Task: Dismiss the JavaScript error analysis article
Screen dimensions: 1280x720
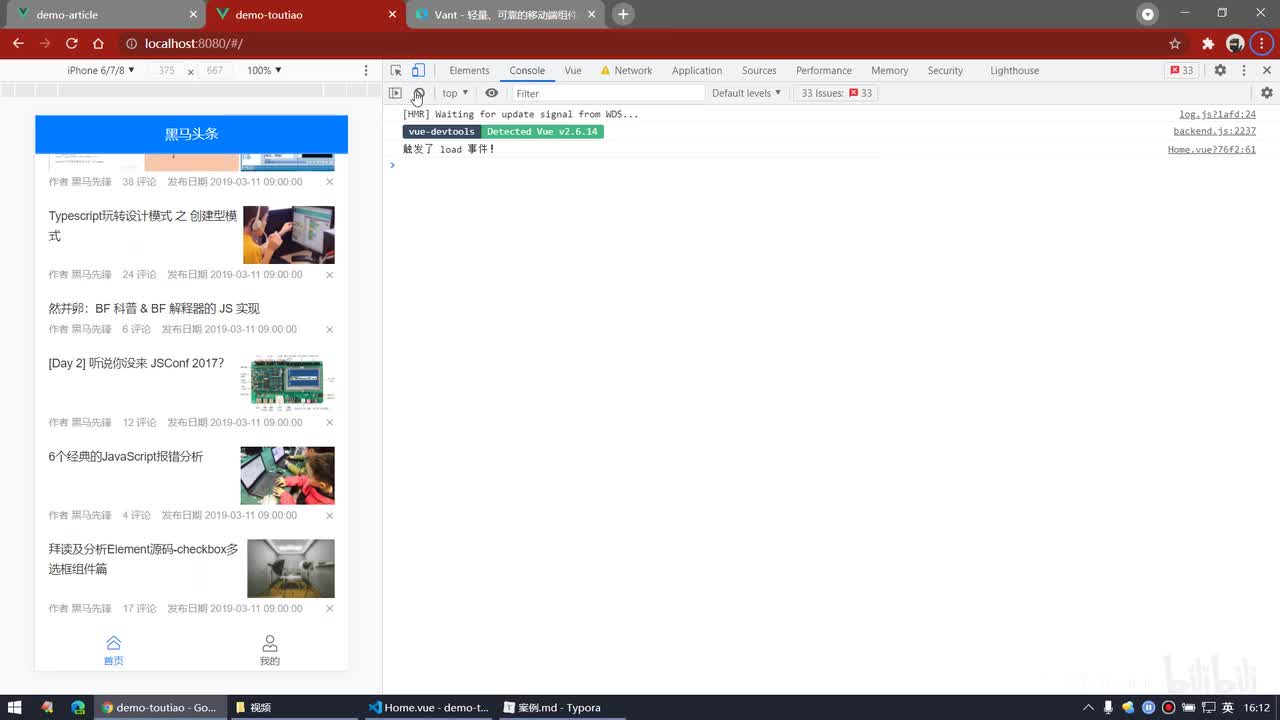Action: pos(329,515)
